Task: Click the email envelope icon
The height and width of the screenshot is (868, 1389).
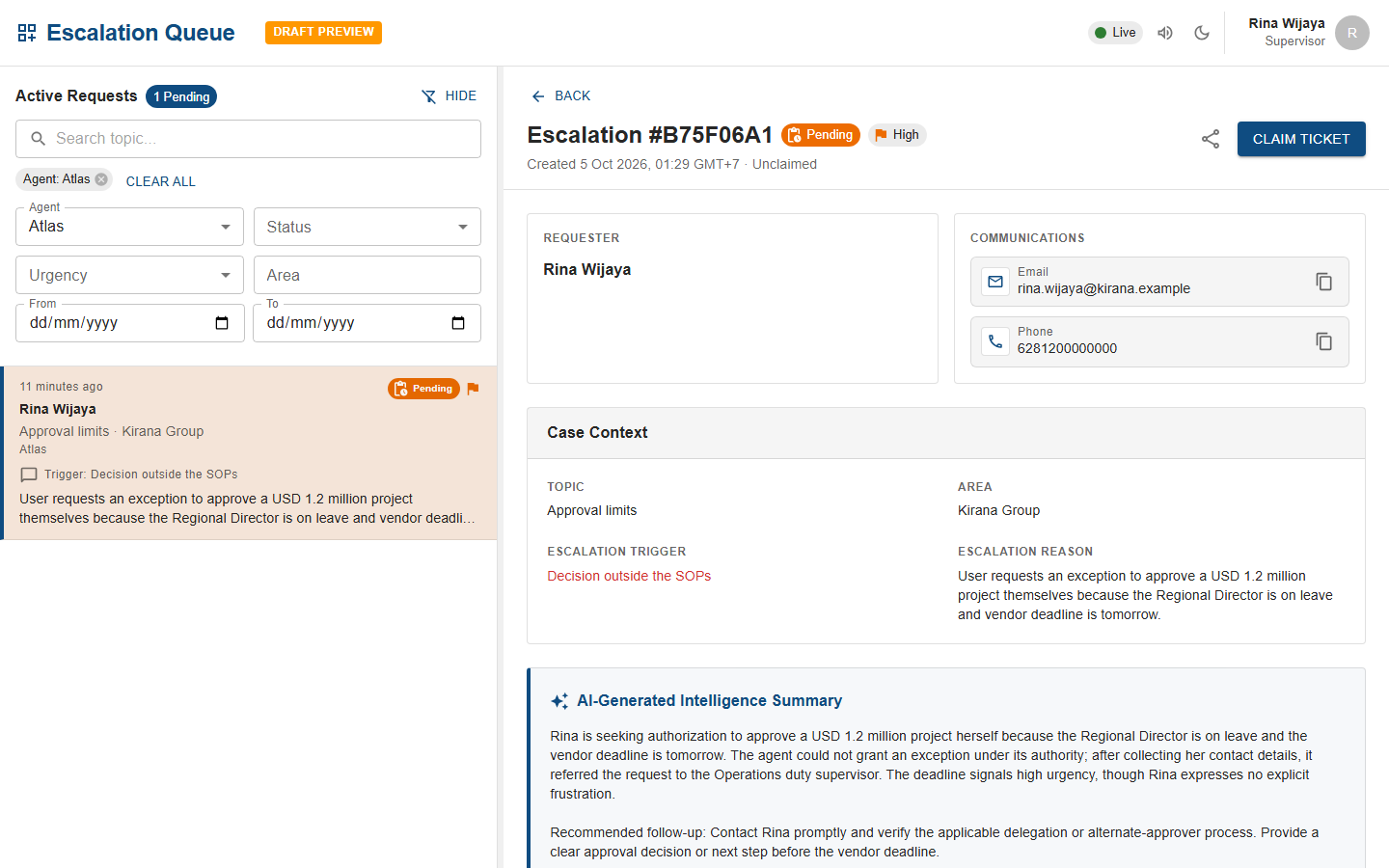Action: point(995,282)
